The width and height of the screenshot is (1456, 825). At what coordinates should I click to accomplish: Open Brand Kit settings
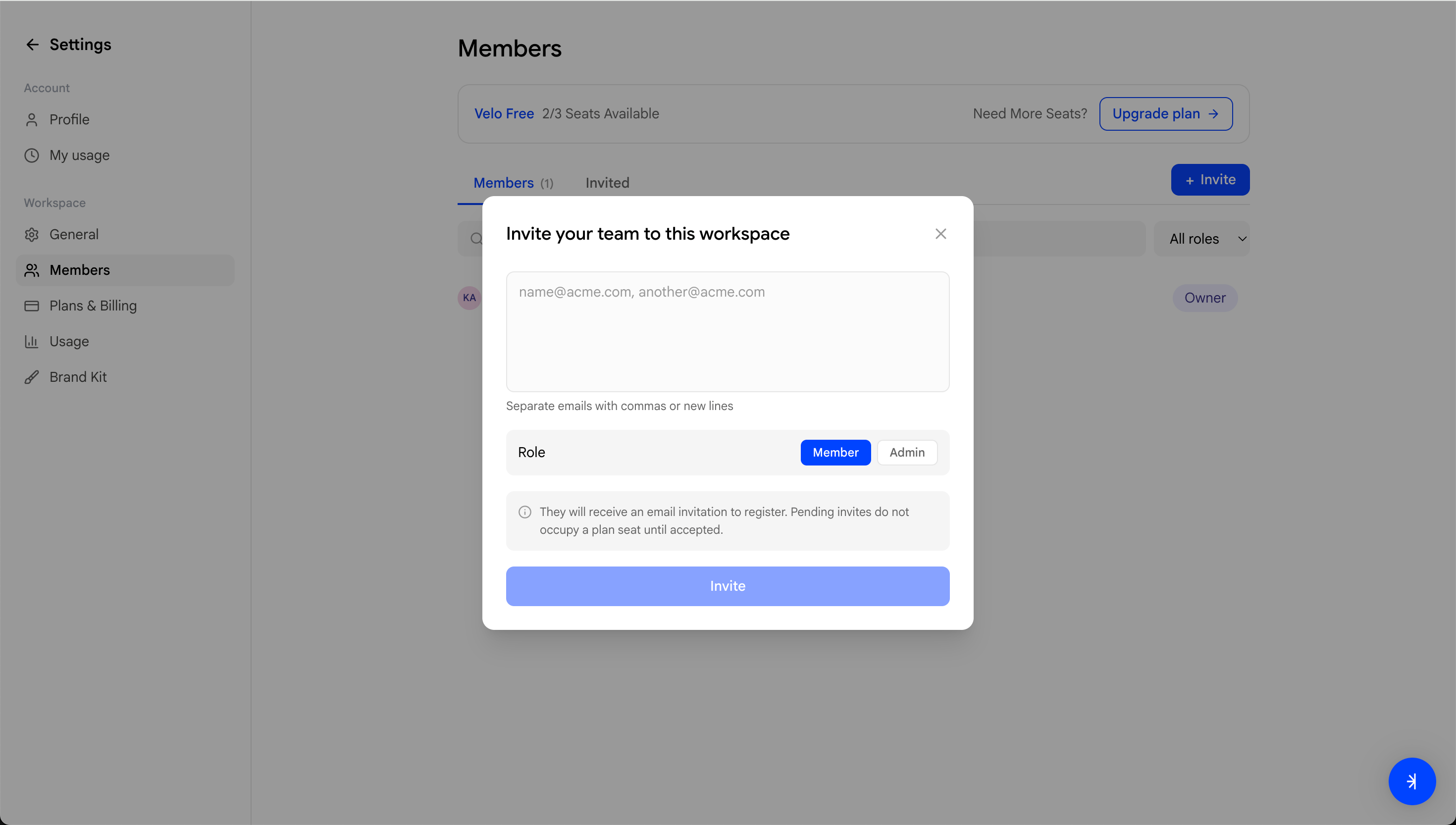point(125,377)
